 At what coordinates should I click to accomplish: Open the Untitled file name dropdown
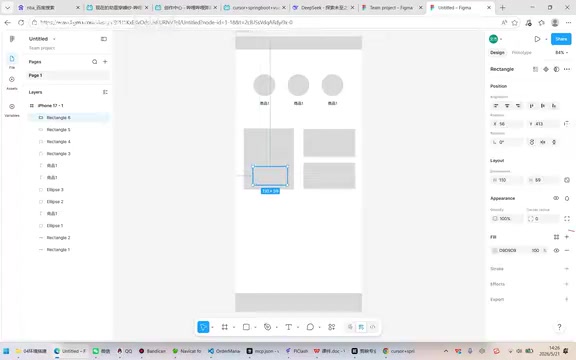click(x=54, y=39)
